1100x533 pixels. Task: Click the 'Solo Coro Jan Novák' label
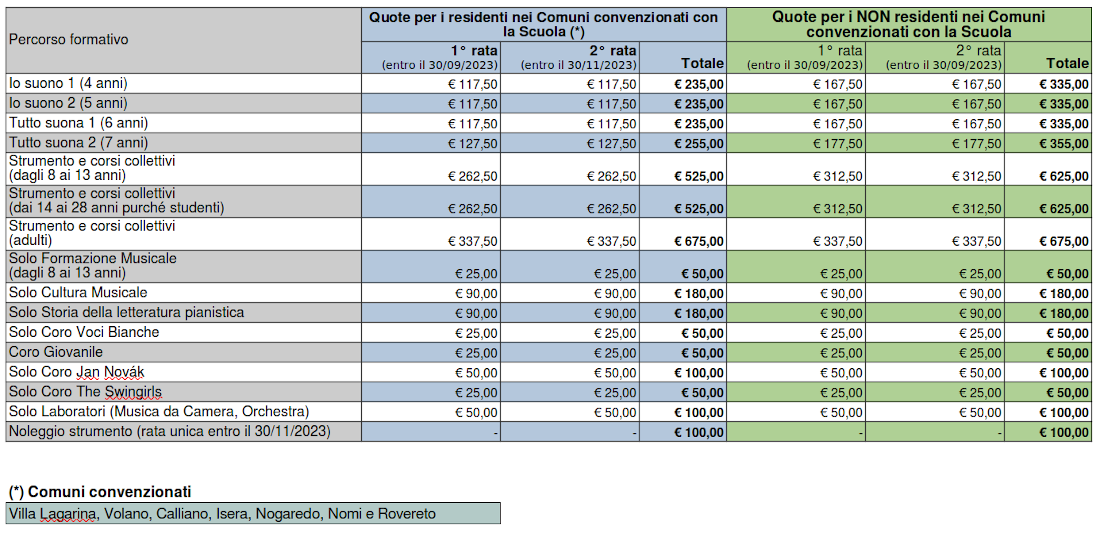77,372
